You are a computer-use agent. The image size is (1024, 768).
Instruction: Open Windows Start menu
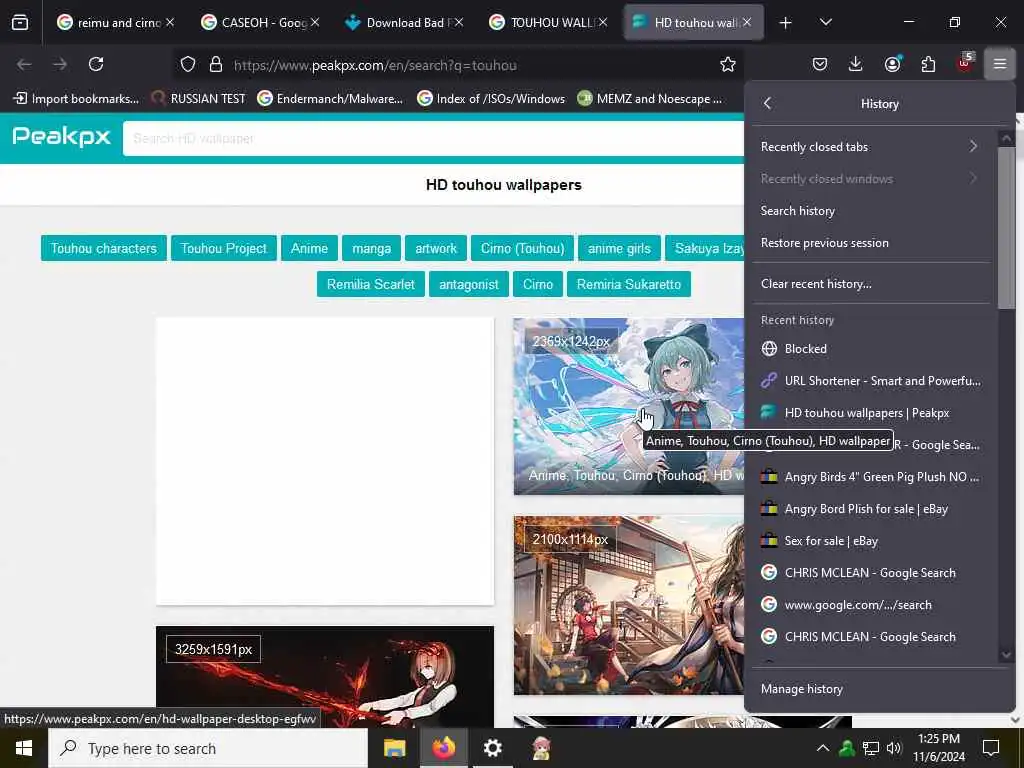pos(24,748)
